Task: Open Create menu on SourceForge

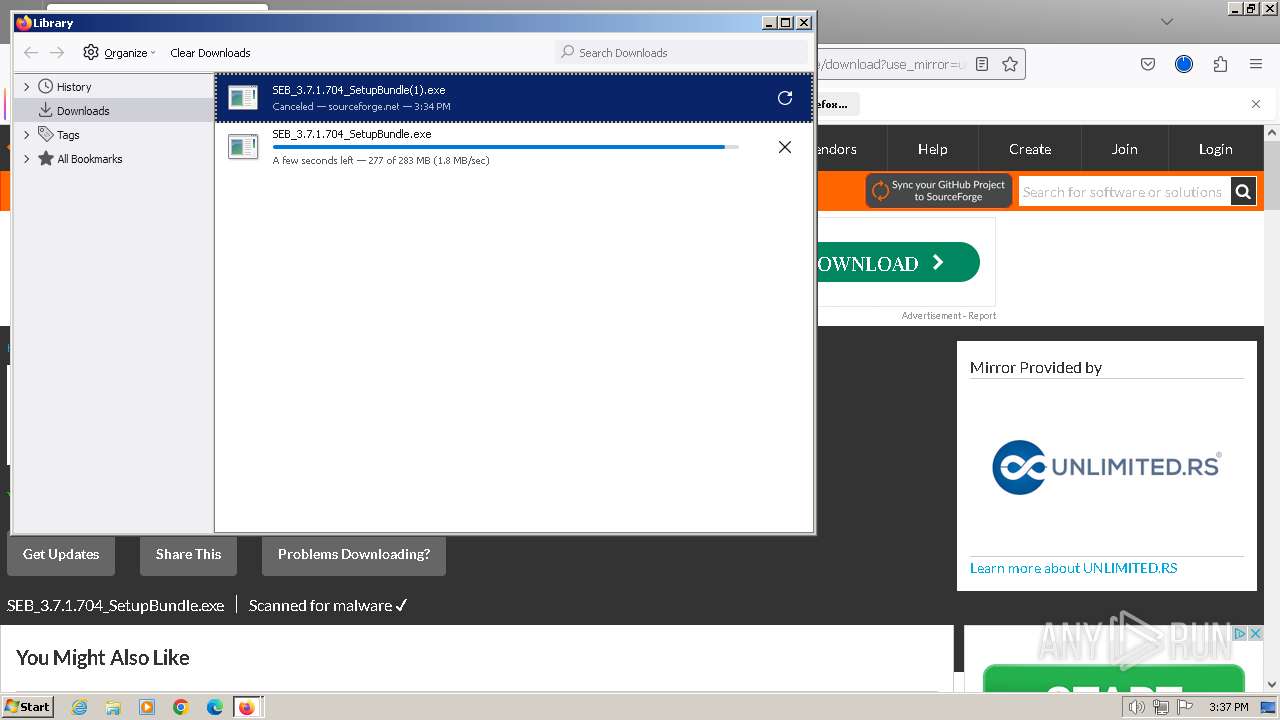Action: [x=1030, y=149]
